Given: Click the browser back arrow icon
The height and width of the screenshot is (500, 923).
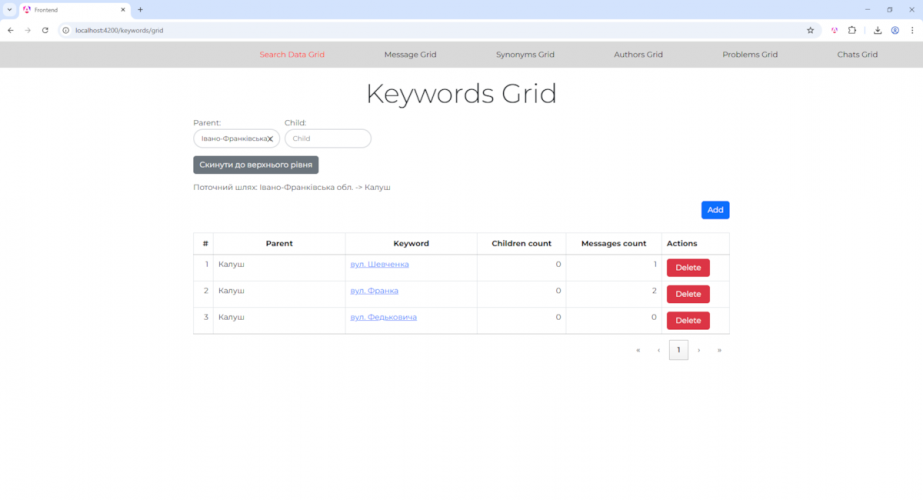Looking at the screenshot, I should 10,30.
